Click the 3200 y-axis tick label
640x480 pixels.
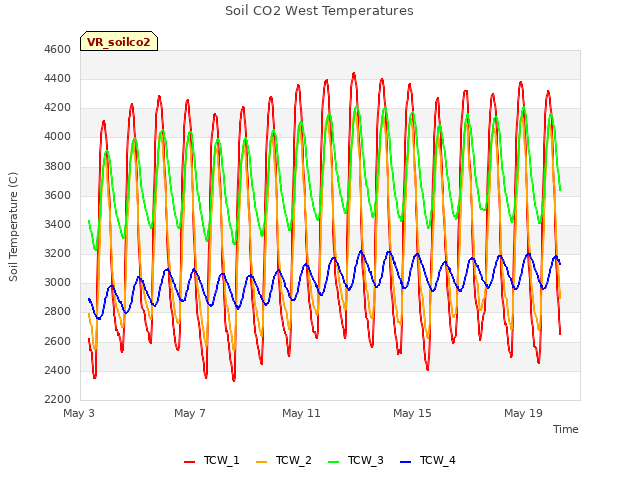pos(58,253)
